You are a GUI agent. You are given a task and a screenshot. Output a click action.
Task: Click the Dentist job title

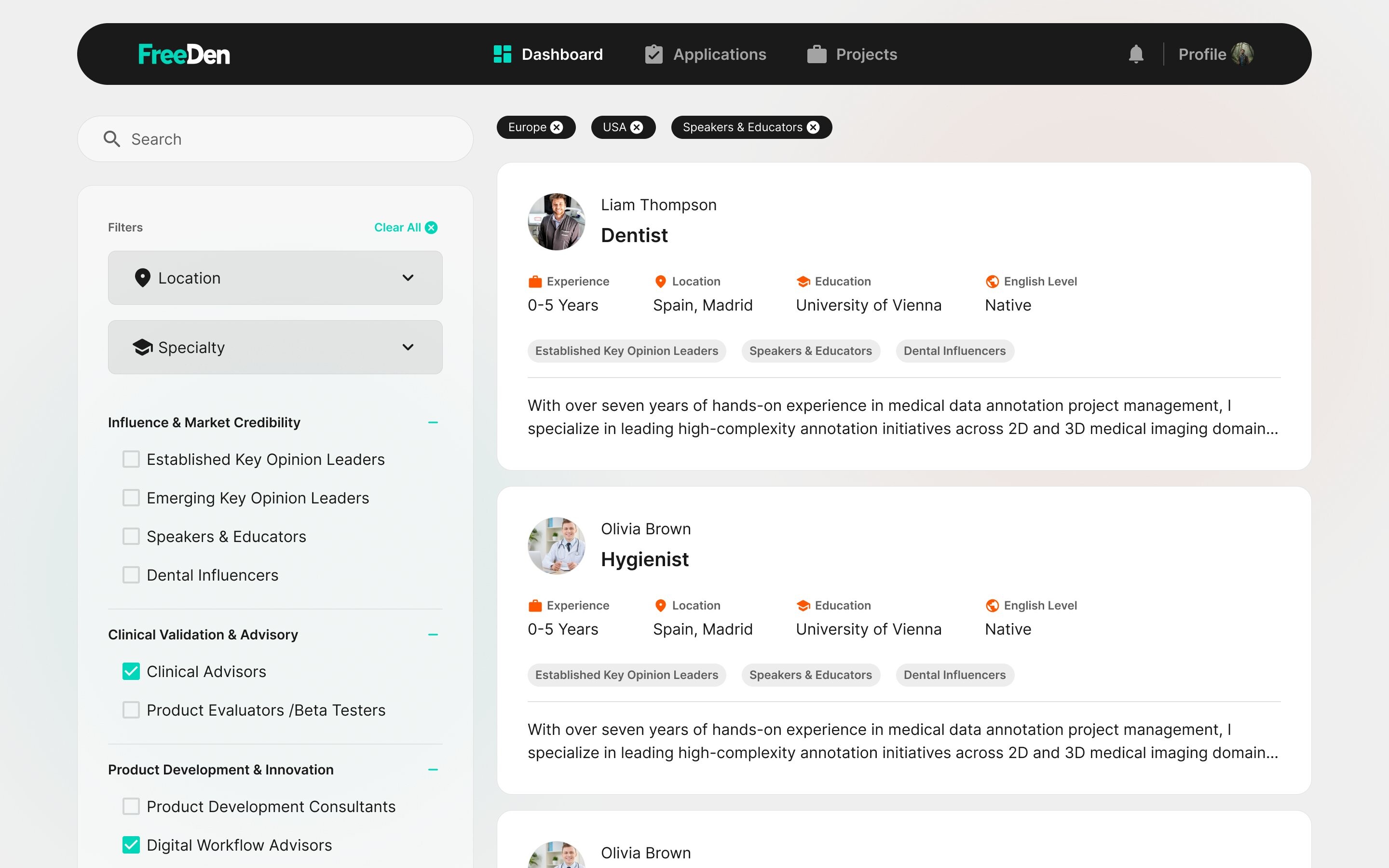[634, 235]
